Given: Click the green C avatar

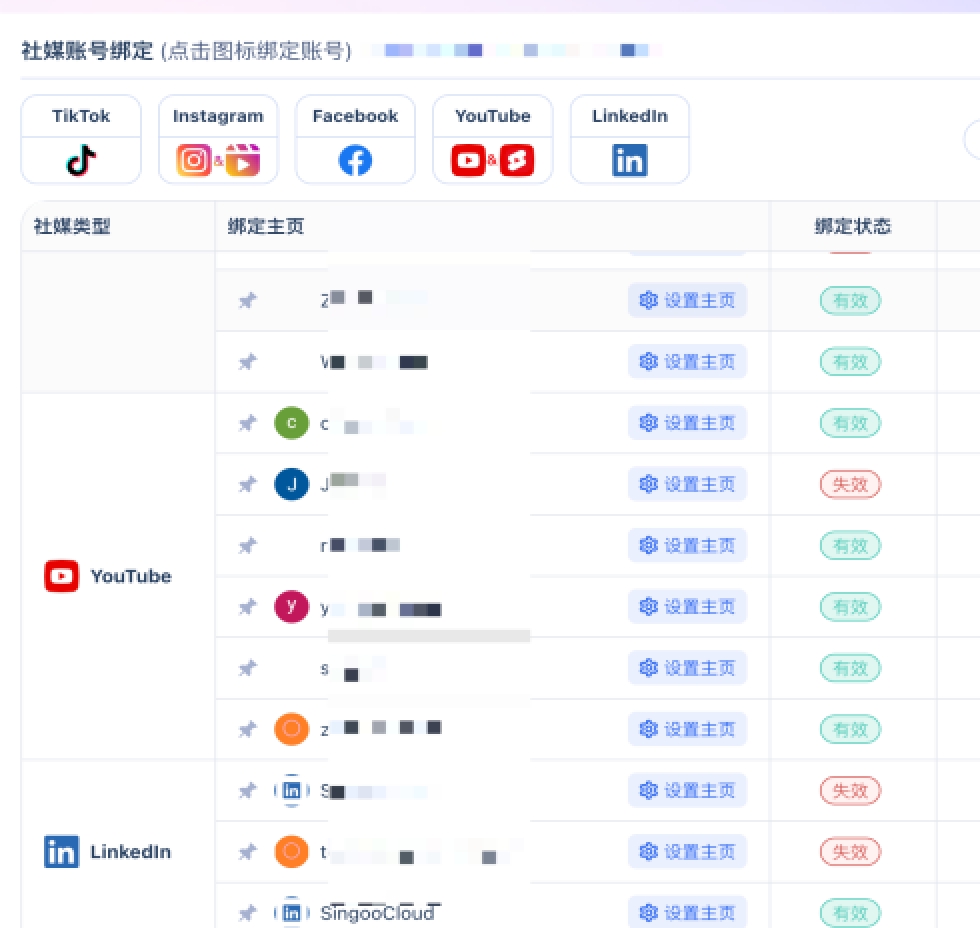Looking at the screenshot, I should 291,423.
